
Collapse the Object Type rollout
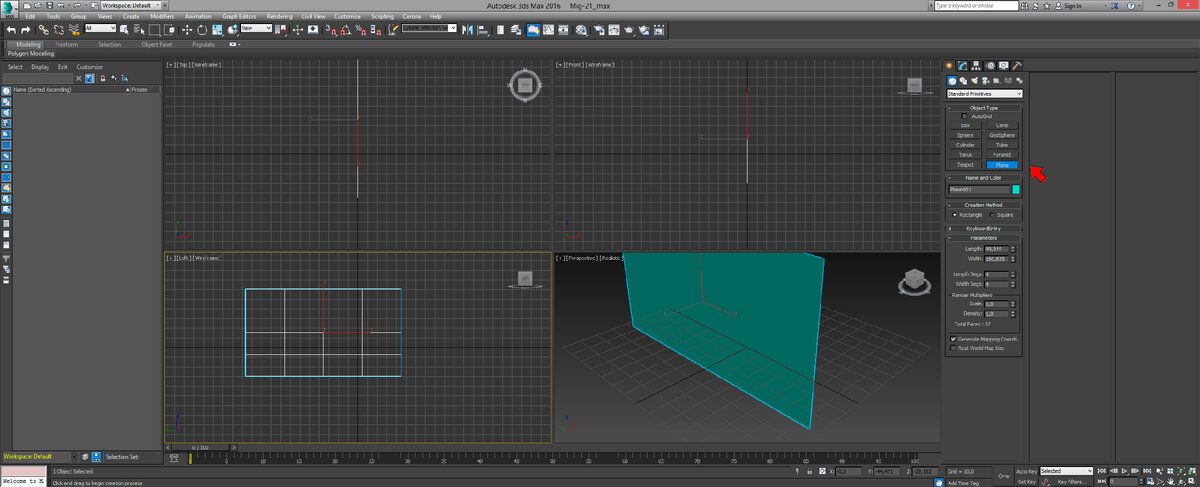[x=984, y=108]
